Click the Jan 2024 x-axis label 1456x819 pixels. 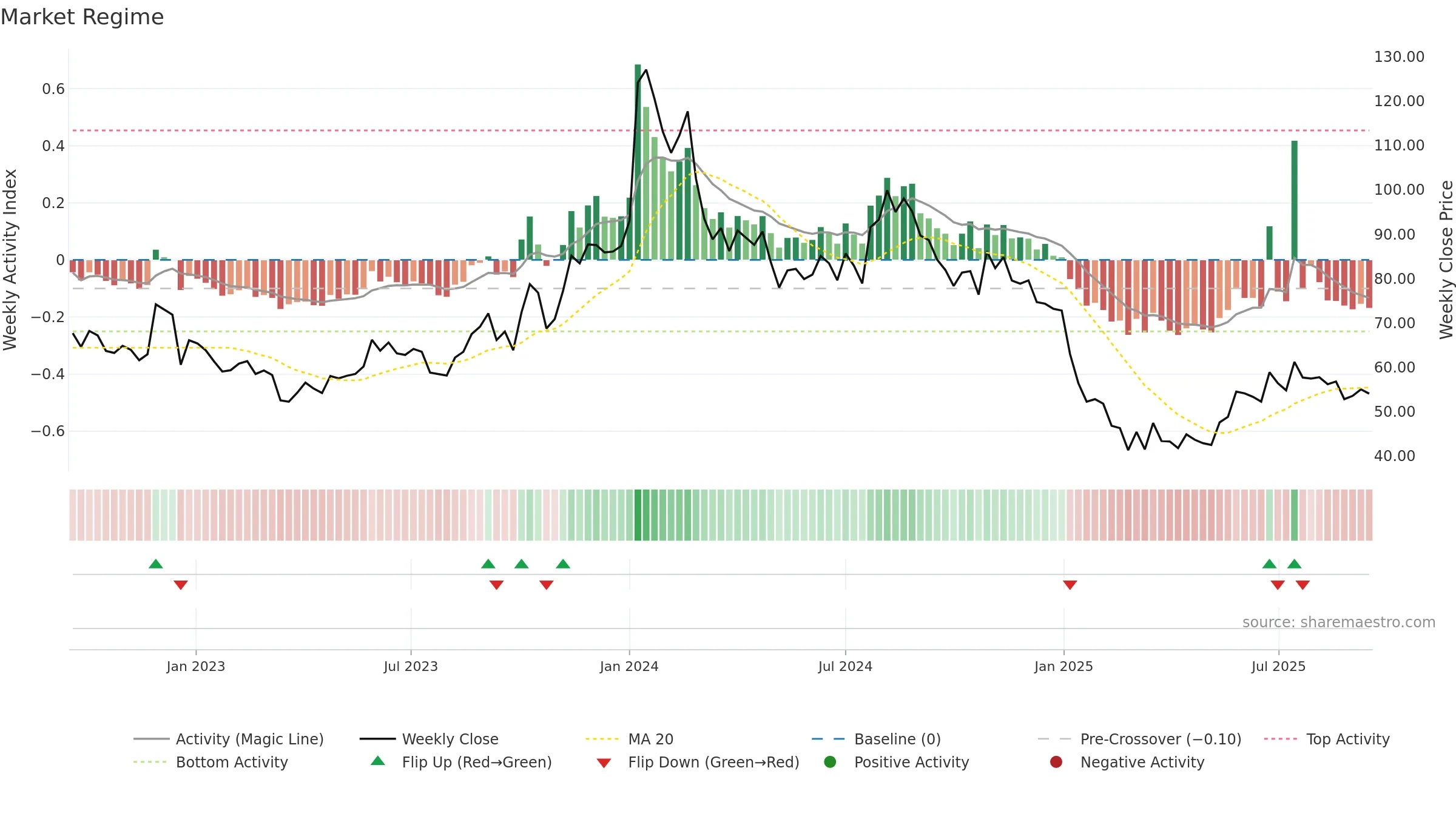(x=629, y=666)
